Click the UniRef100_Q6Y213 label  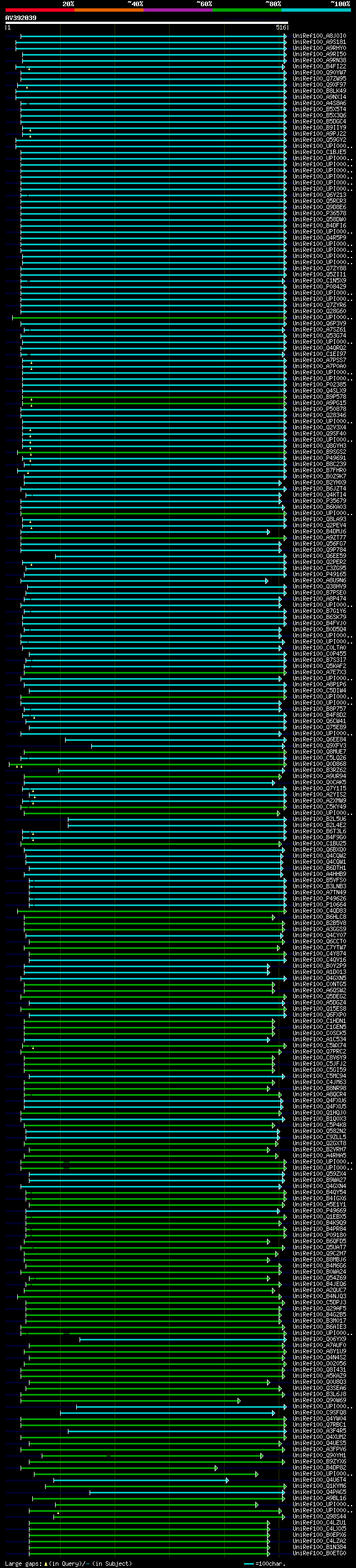tap(319, 195)
